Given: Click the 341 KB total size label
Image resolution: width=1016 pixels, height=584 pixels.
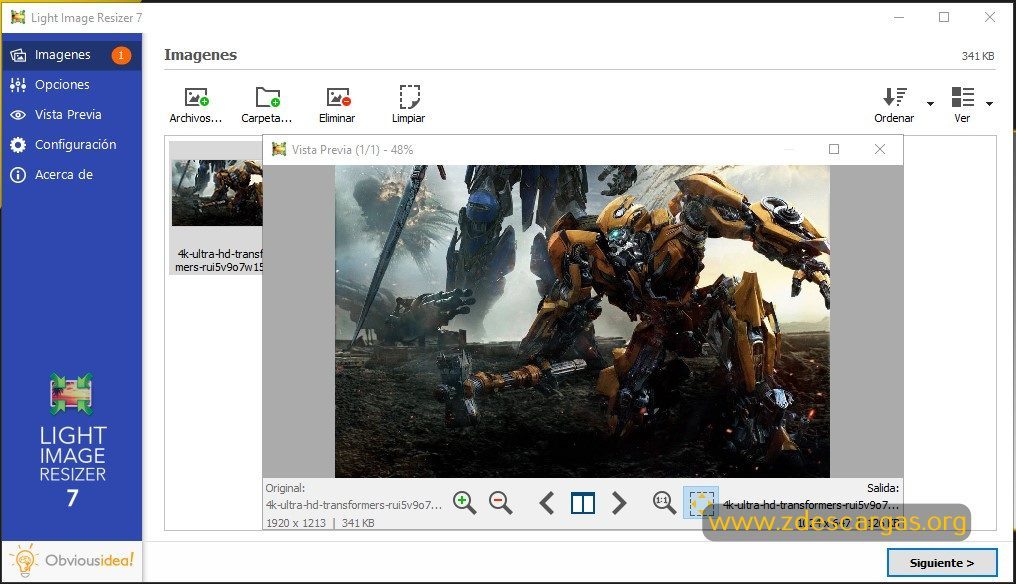Looking at the screenshot, I should [x=978, y=56].
